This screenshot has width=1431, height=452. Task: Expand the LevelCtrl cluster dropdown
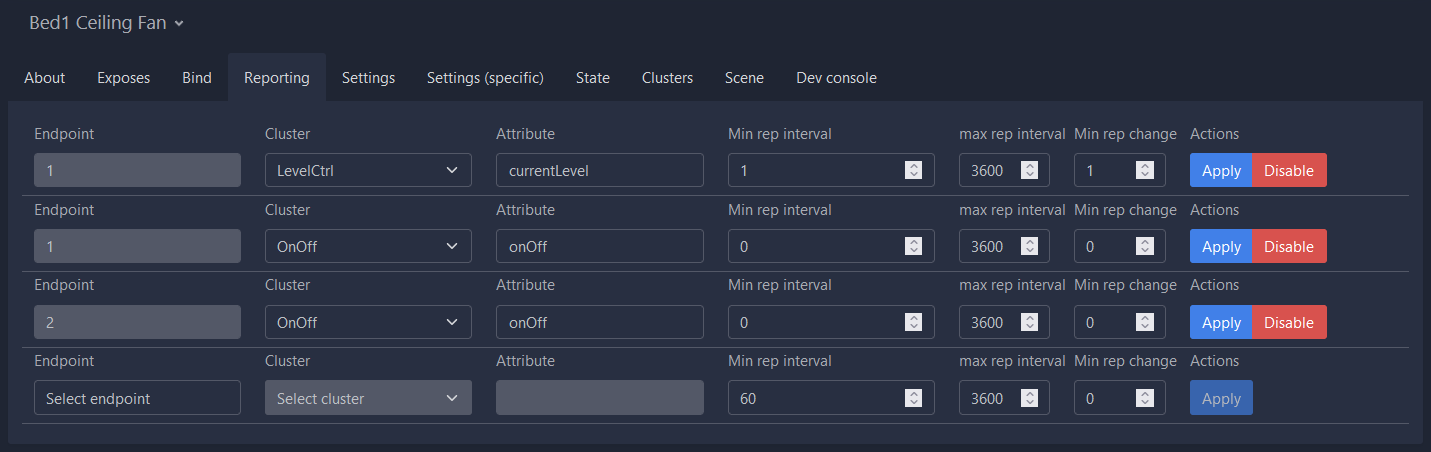[368, 170]
